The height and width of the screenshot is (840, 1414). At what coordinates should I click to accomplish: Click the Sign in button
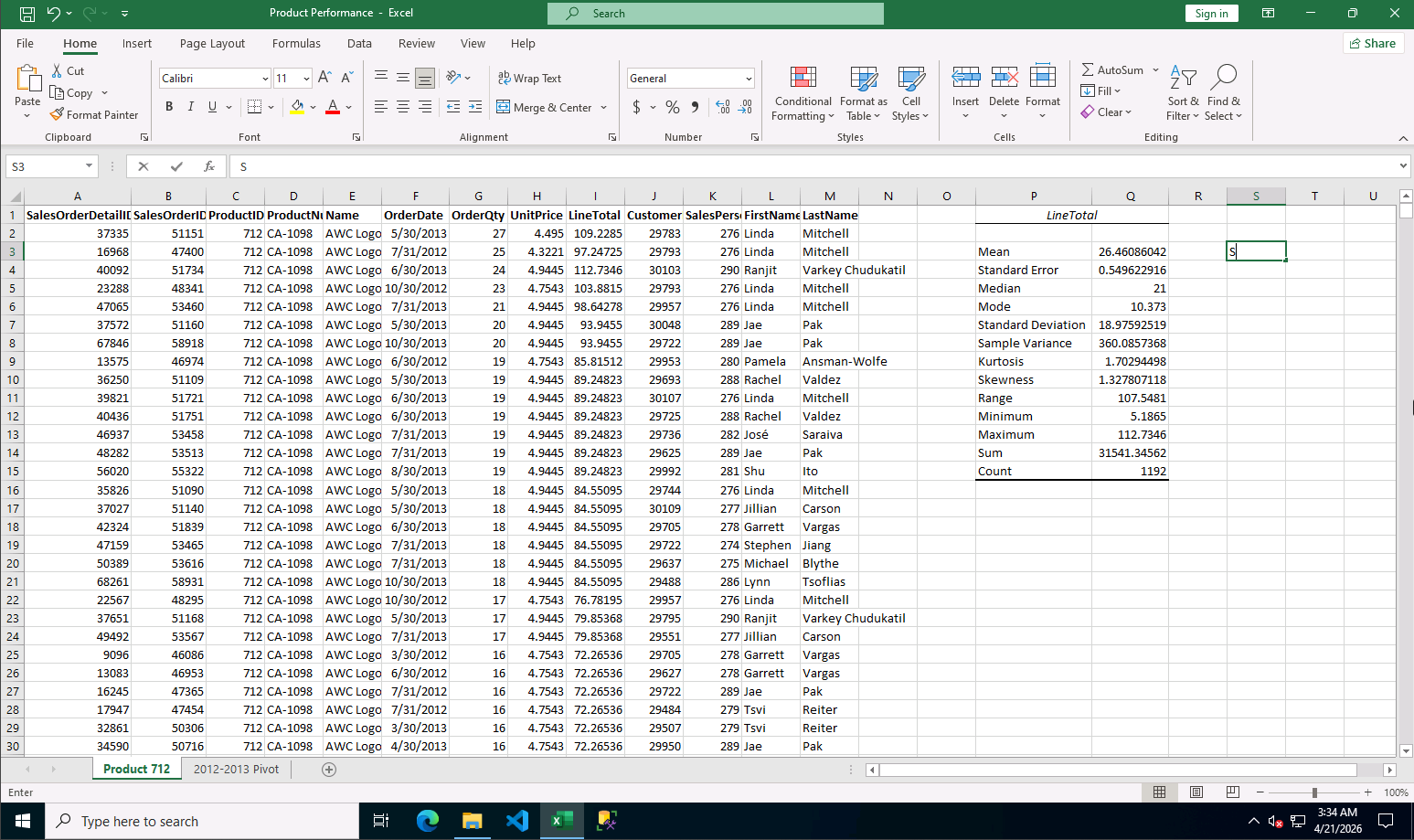tap(1211, 12)
